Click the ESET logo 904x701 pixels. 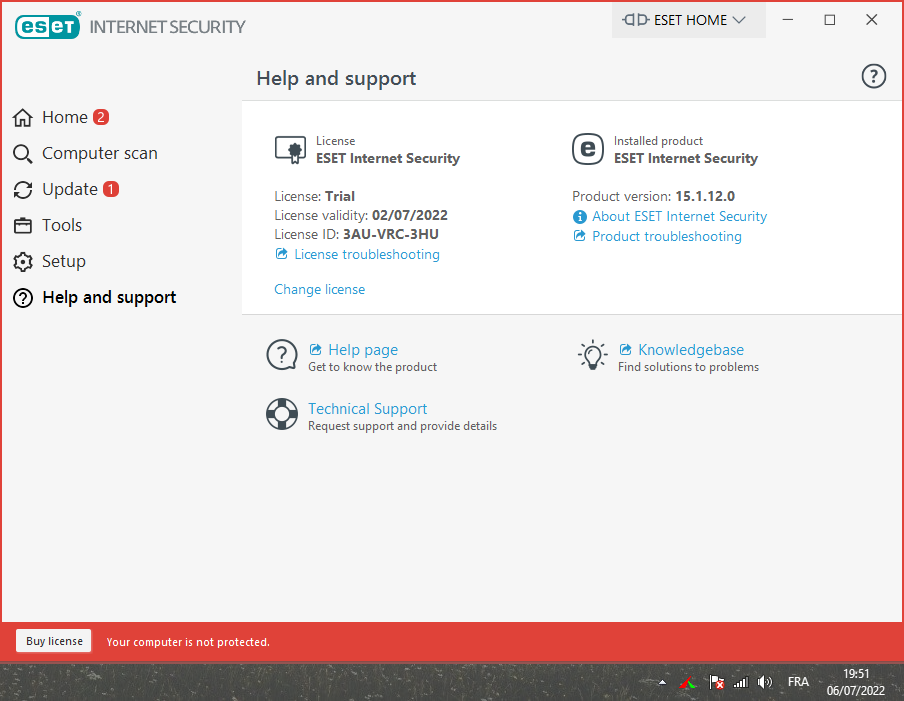(47, 26)
